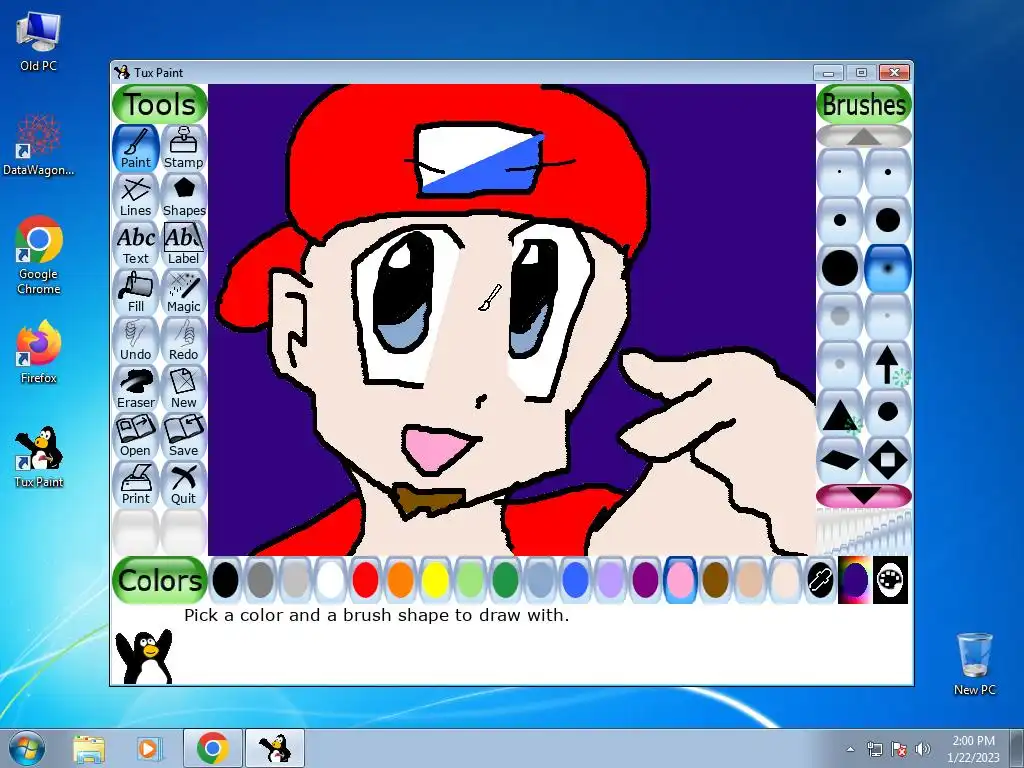Viewport: 1024px width, 768px height.
Task: Pick the purple color swatch
Action: (x=645, y=580)
